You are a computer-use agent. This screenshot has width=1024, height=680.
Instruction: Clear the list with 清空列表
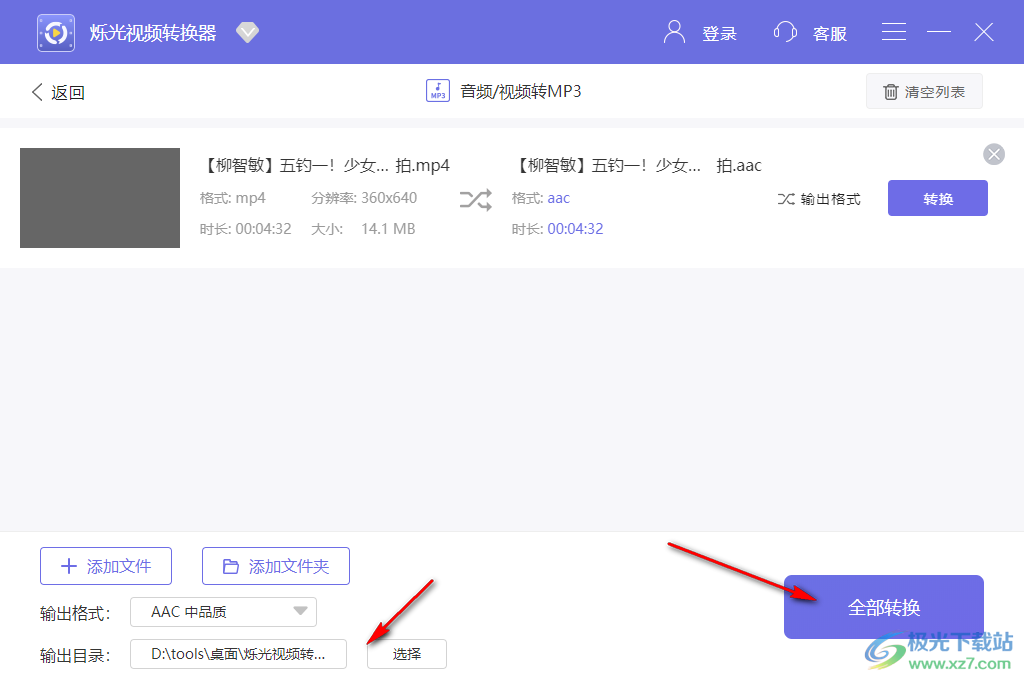tap(924, 91)
